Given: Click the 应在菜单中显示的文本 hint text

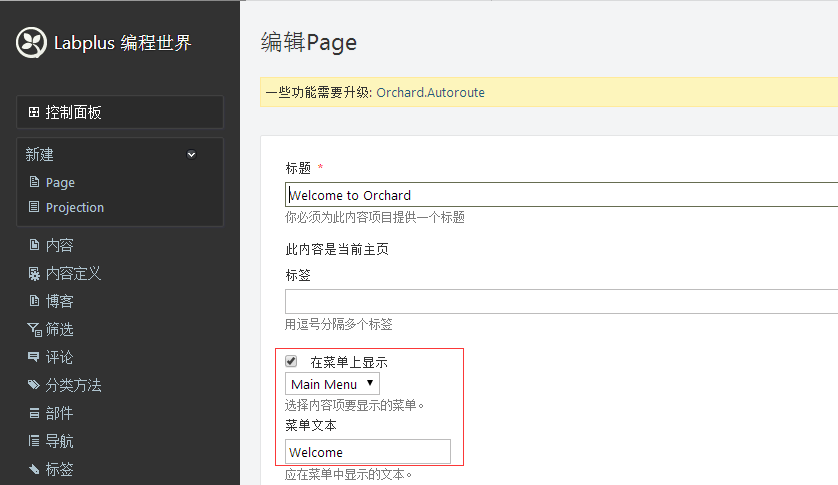Looking at the screenshot, I should [348, 474].
